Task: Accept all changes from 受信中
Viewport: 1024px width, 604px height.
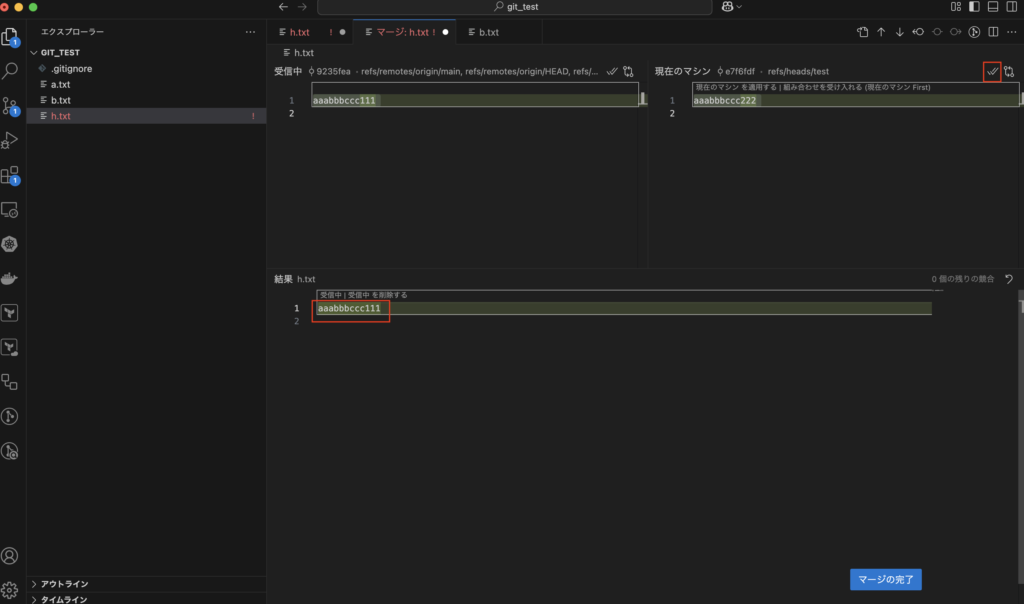Action: click(x=611, y=71)
